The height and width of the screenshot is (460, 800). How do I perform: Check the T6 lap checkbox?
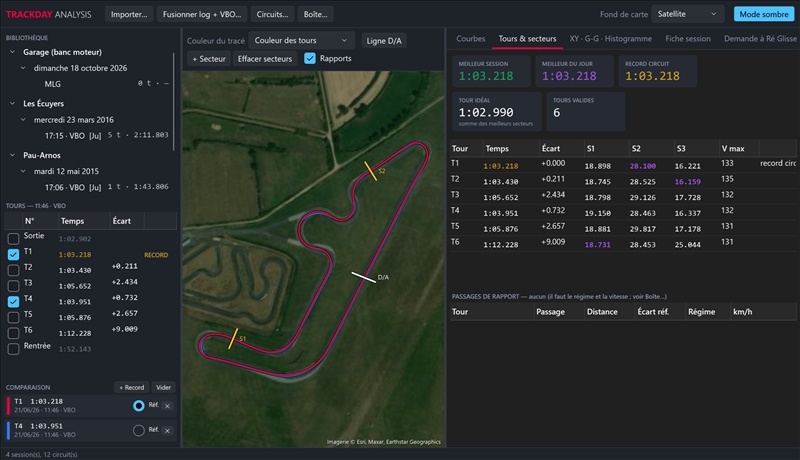coord(13,333)
